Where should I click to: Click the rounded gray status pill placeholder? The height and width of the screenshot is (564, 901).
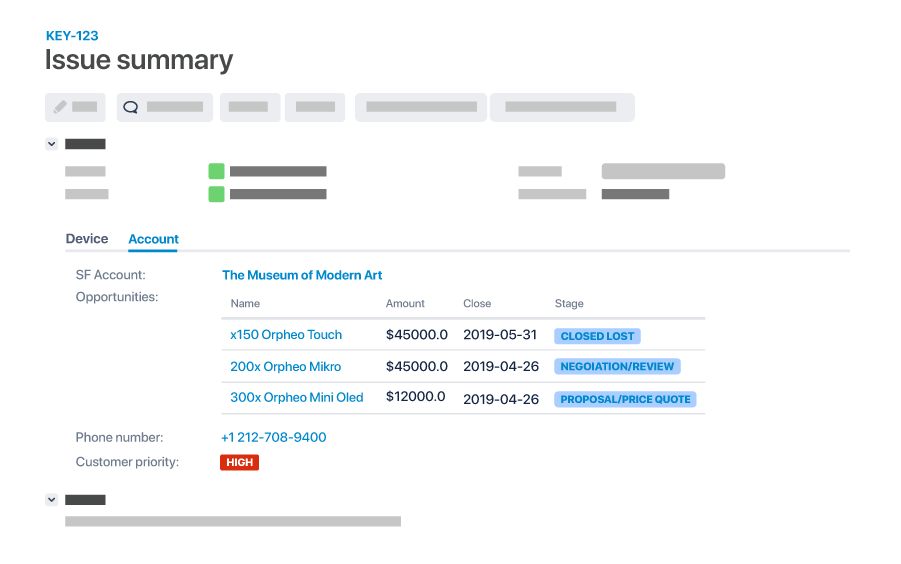coord(663,171)
